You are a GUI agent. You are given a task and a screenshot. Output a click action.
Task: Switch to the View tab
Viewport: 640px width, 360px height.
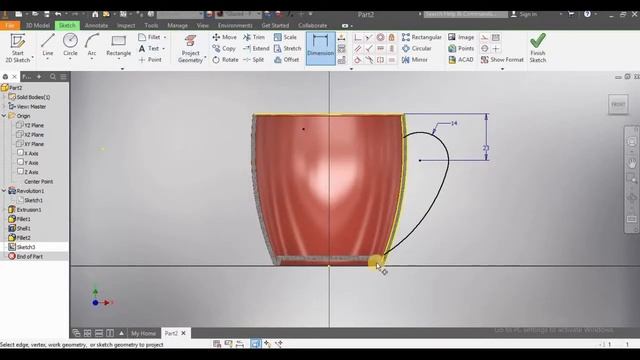click(x=202, y=25)
